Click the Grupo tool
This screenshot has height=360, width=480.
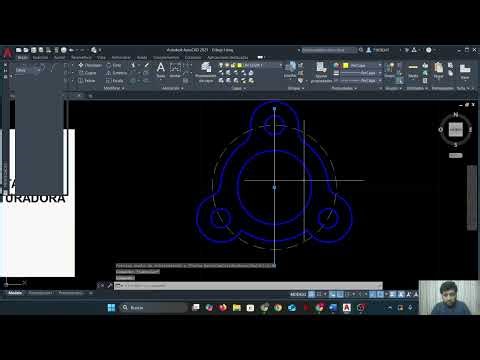389,70
